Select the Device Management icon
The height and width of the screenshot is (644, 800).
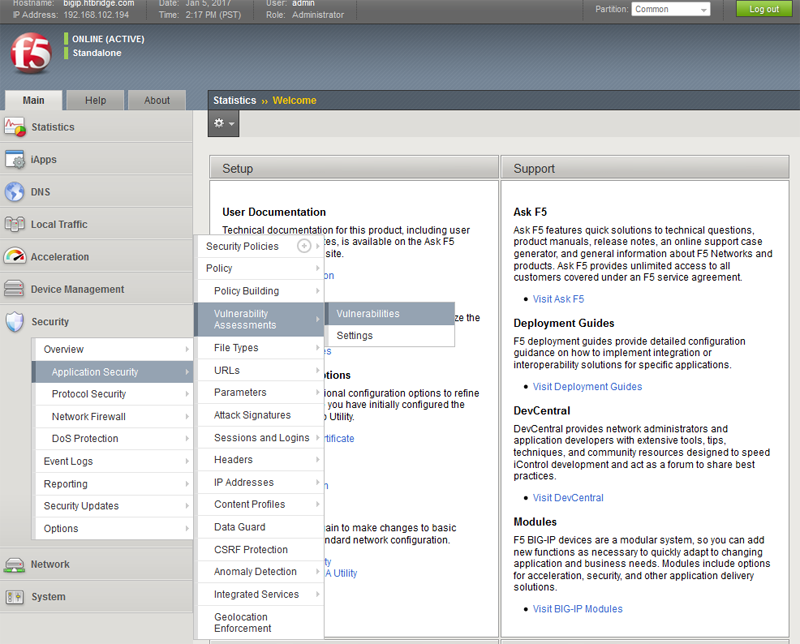(x=15, y=290)
